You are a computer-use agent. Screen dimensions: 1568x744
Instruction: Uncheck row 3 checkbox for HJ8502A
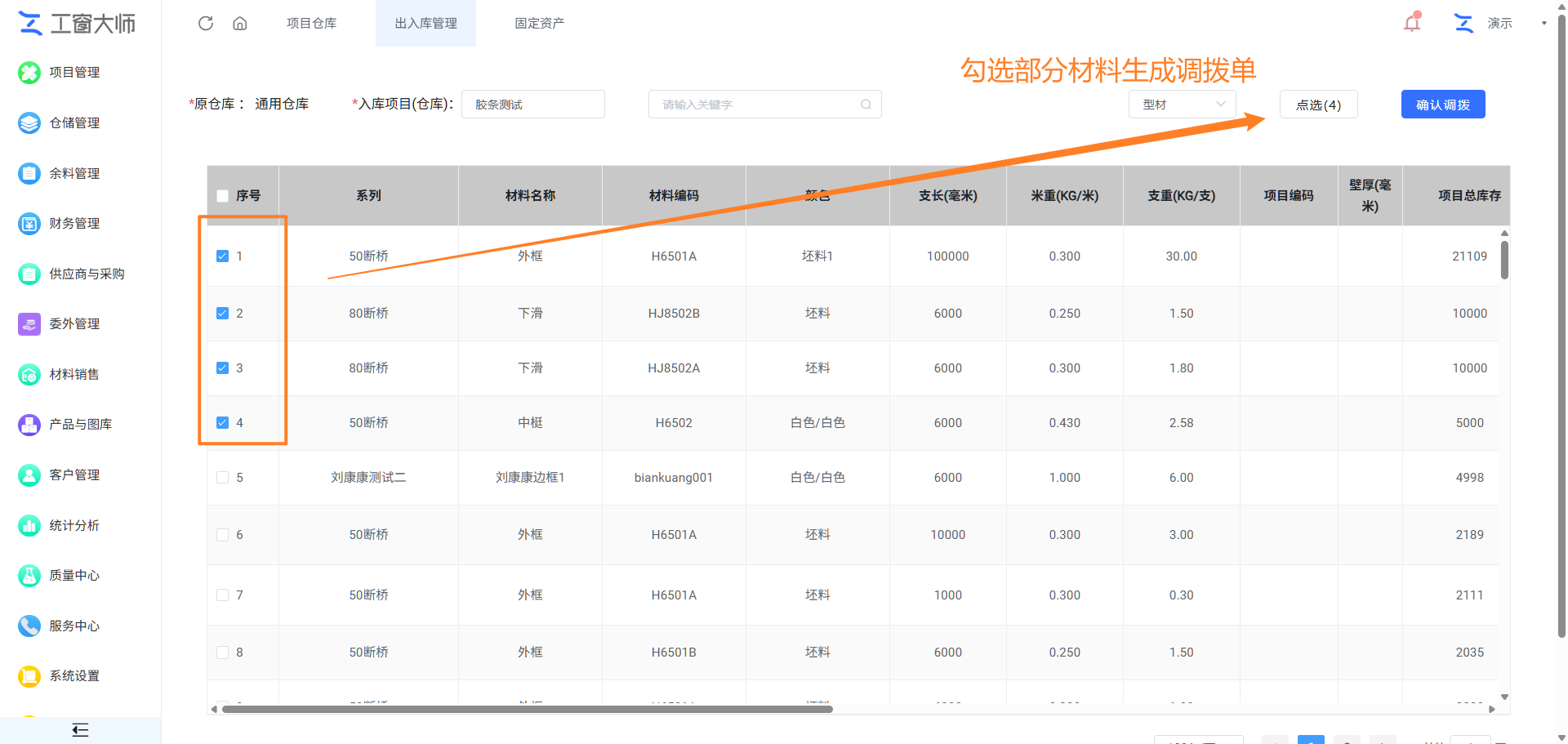pos(222,368)
